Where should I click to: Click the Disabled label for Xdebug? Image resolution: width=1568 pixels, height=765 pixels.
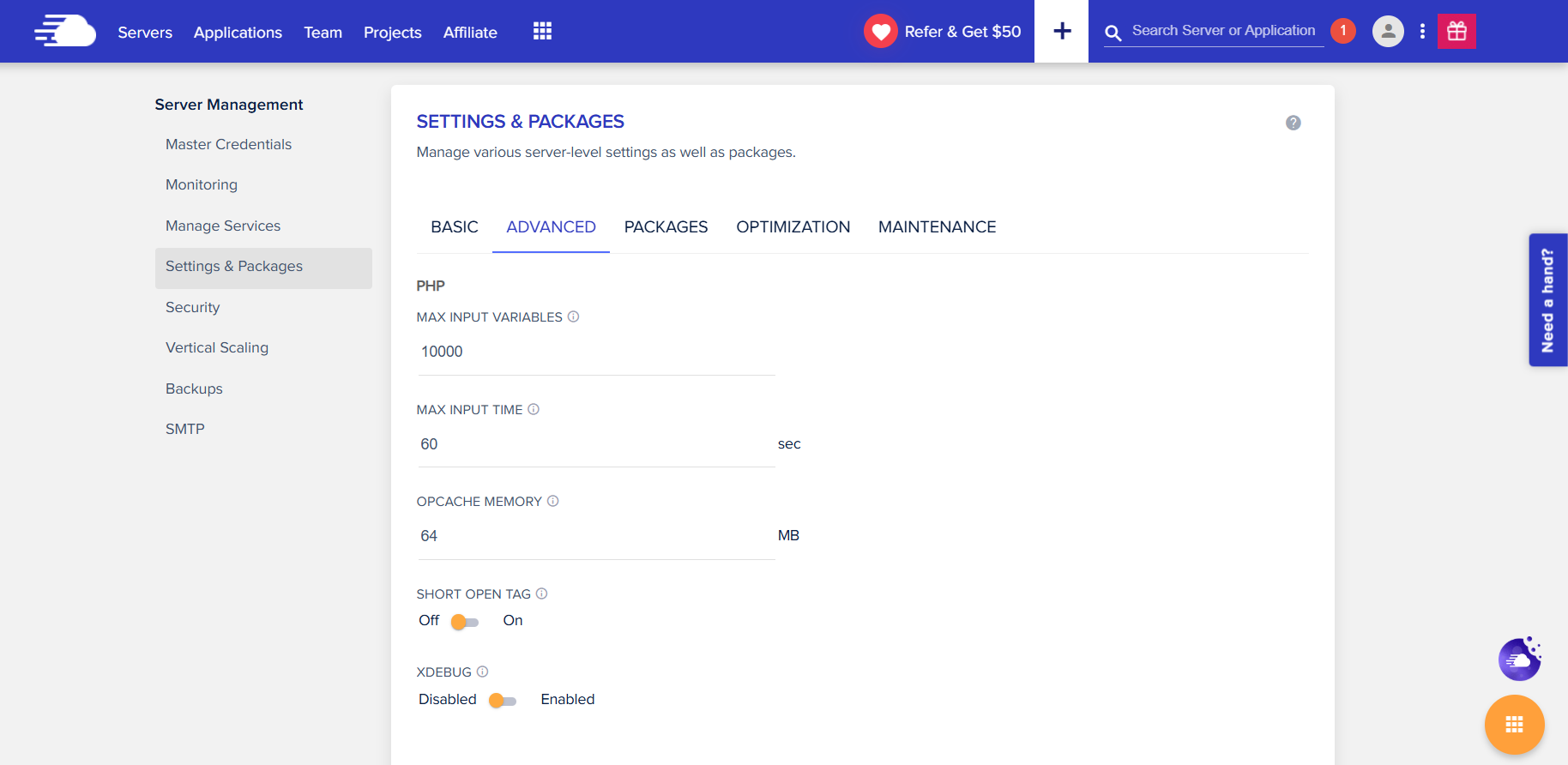(x=447, y=699)
